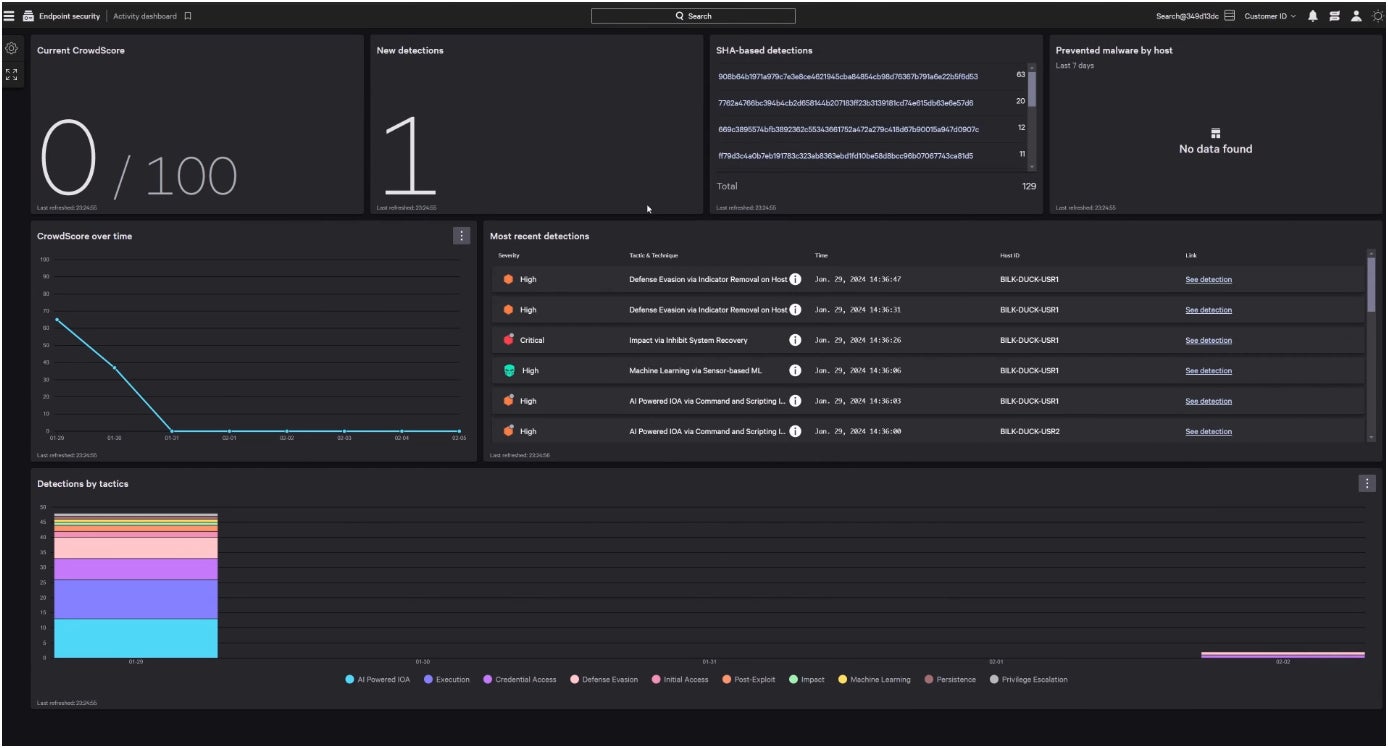1388x748 pixels.
Task: Click the Defense Evasion legend color swatch
Action: 575,680
